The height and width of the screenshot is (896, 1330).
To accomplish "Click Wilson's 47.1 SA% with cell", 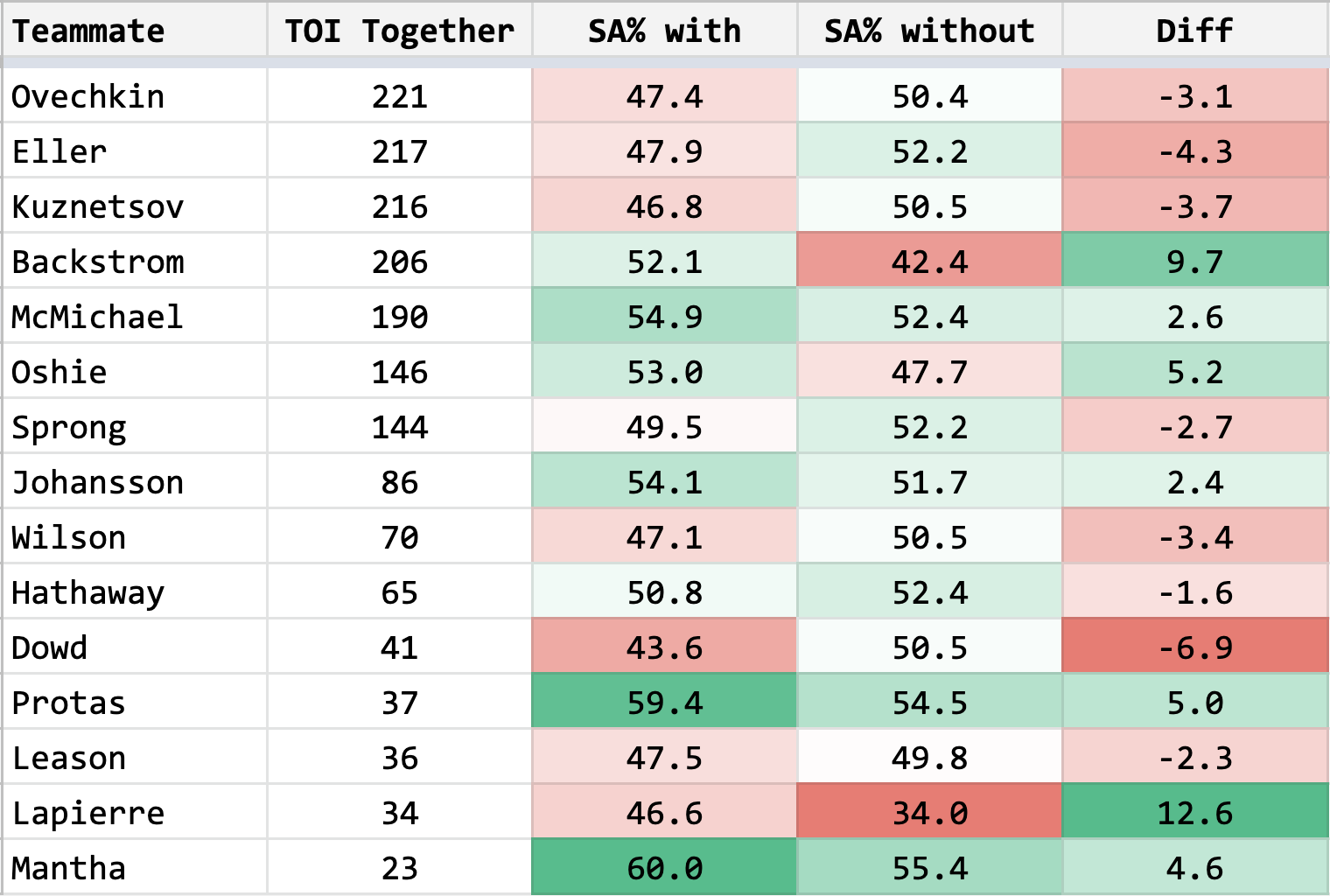I will coord(664,537).
